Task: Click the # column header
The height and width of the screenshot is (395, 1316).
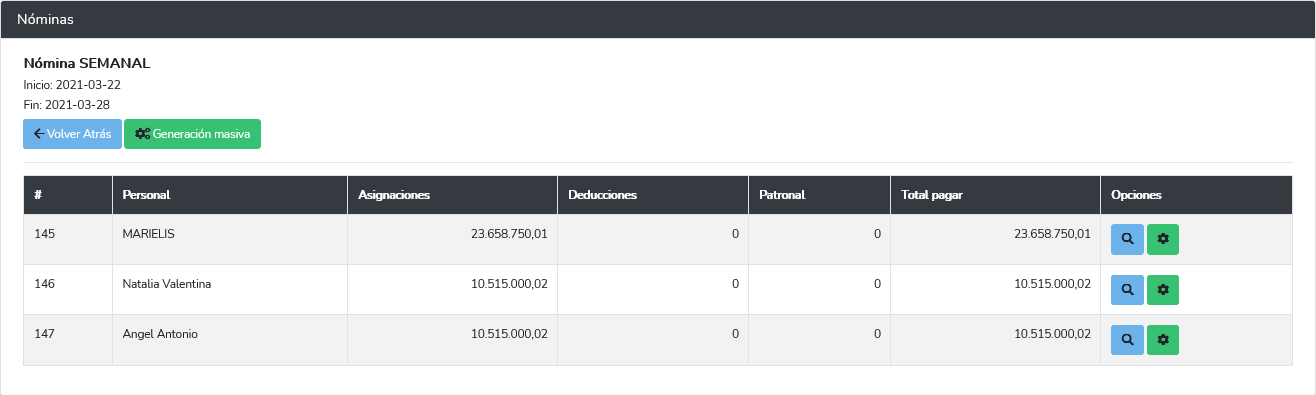Action: (68, 195)
